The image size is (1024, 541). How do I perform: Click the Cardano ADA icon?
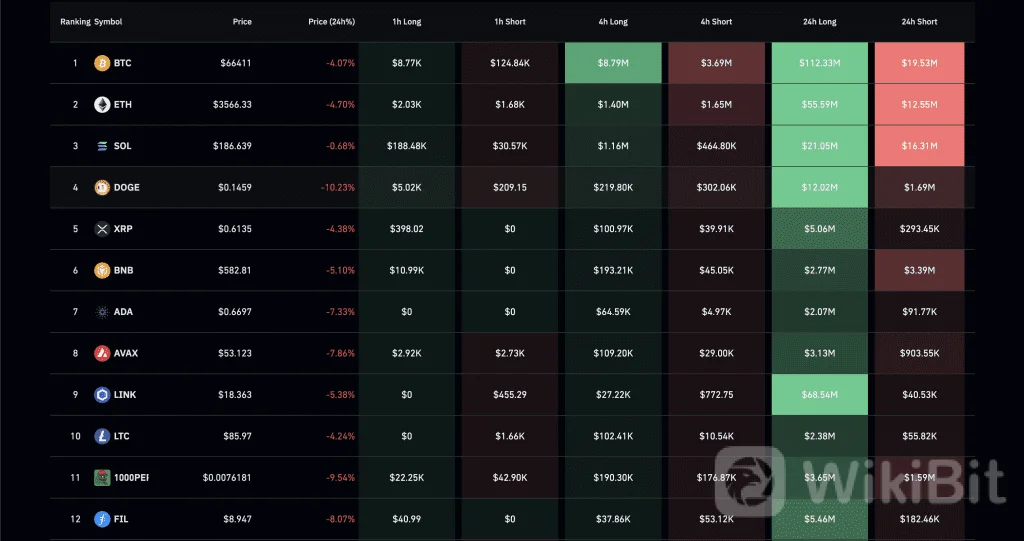click(x=101, y=312)
